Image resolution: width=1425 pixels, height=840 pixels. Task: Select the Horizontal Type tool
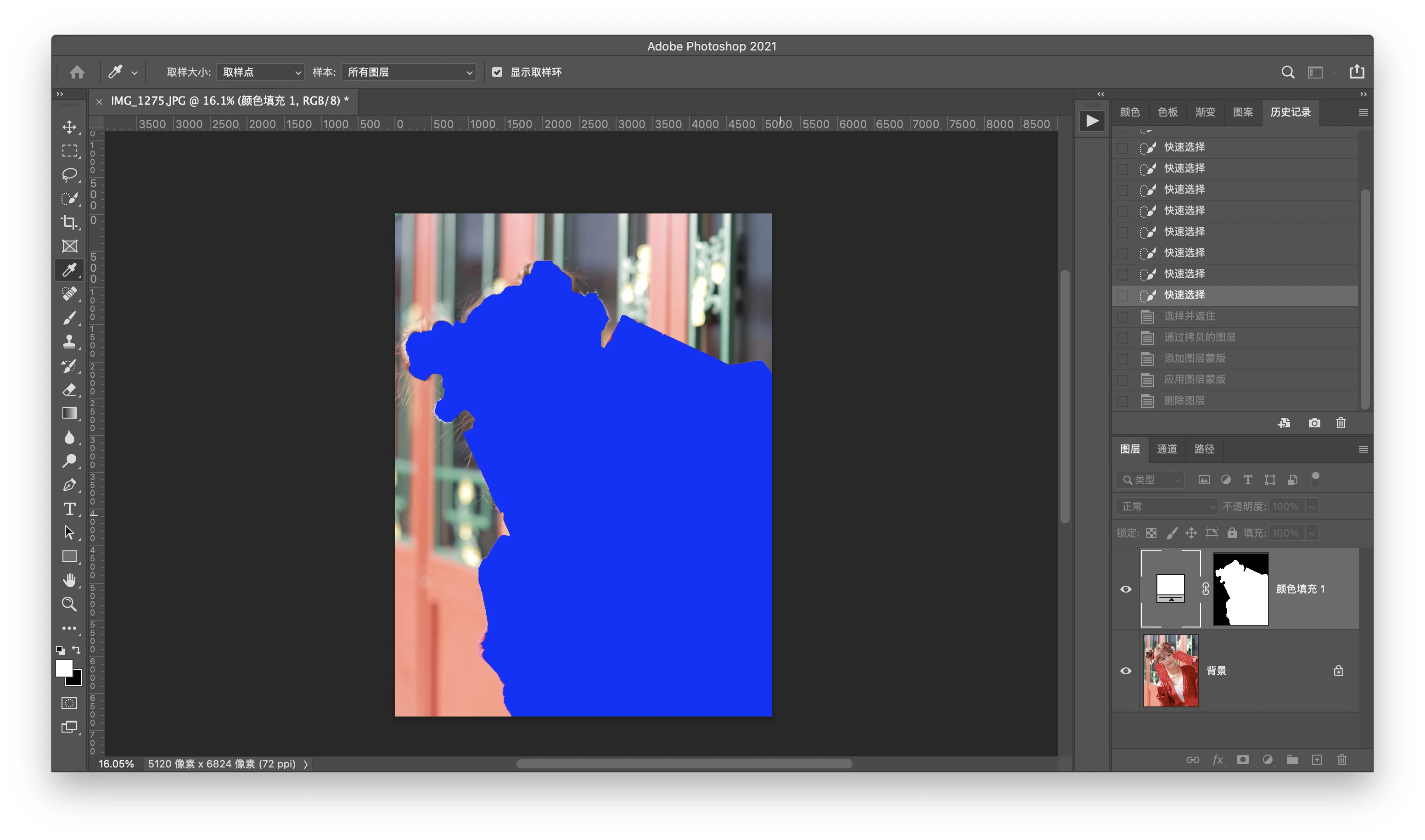pos(69,509)
